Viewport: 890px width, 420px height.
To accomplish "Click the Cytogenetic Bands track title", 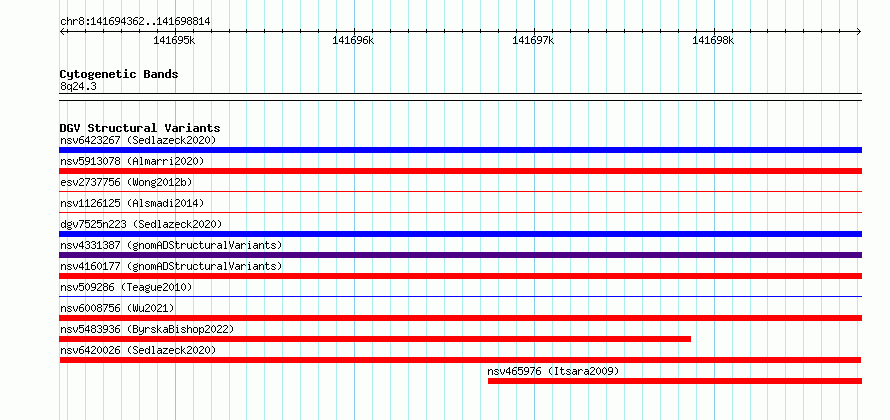I will [119, 74].
